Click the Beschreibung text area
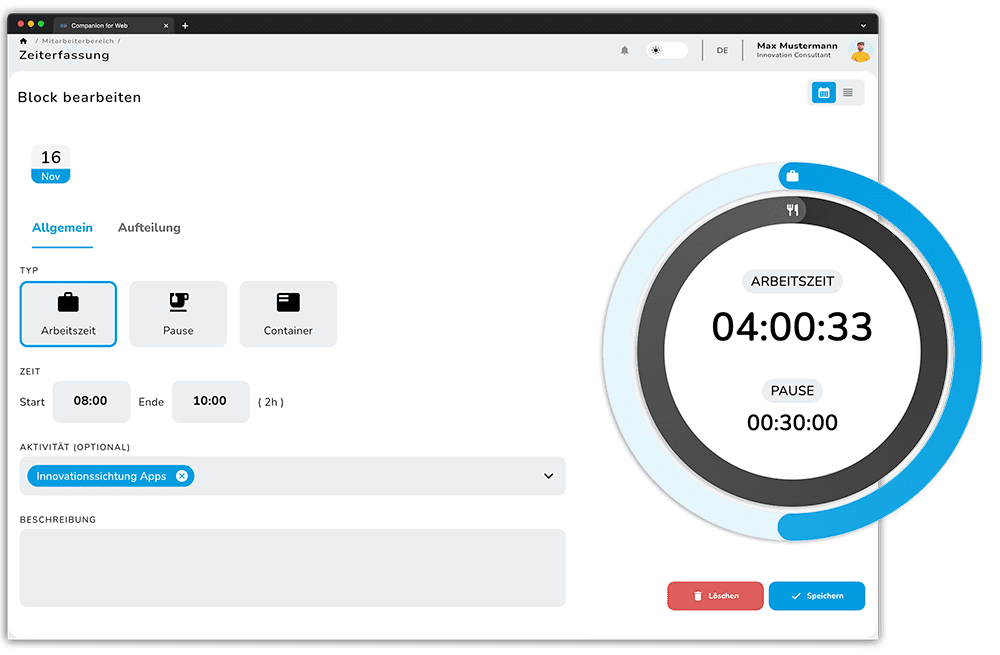Image resolution: width=1000 pixels, height=655 pixels. coord(292,567)
